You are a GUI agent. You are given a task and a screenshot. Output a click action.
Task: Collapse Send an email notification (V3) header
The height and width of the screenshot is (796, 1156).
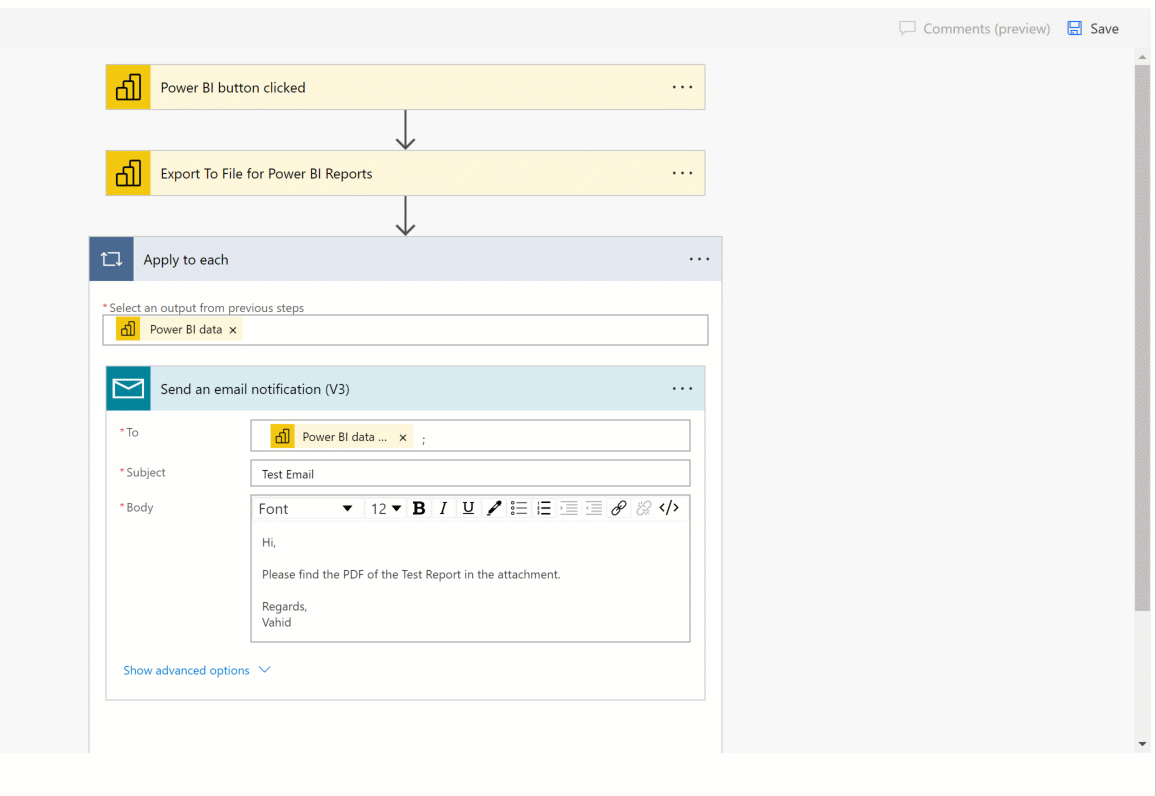coord(405,388)
